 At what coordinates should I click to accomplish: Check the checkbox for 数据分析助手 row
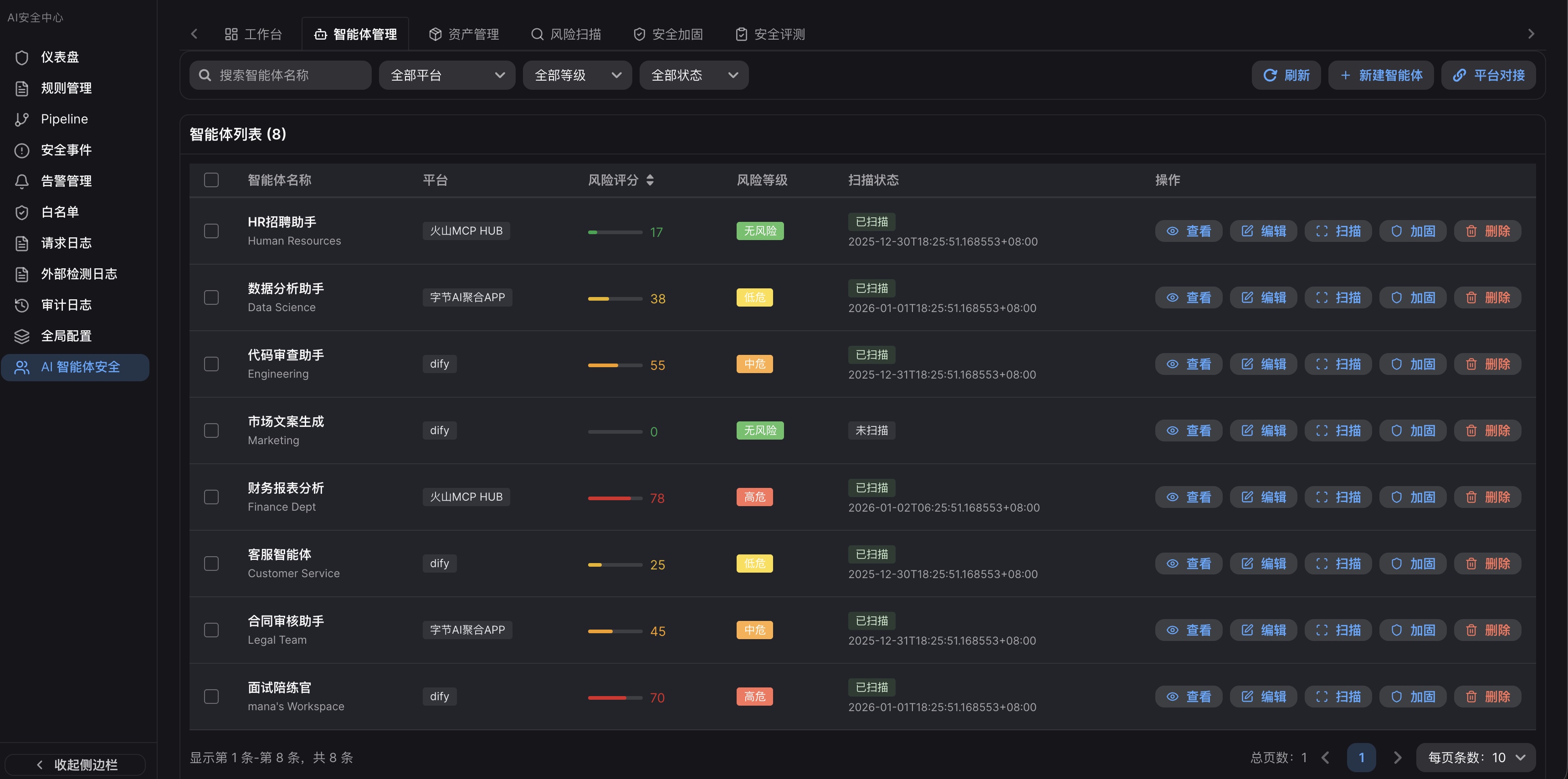[211, 297]
